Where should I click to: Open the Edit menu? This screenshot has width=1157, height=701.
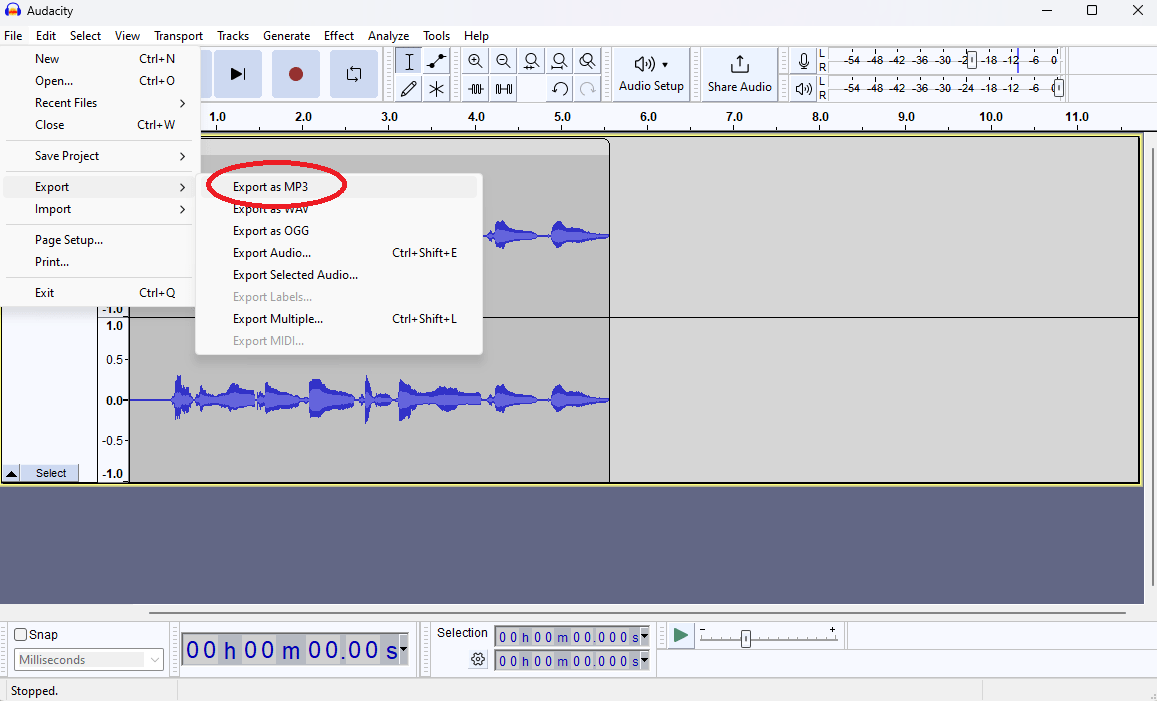(46, 35)
